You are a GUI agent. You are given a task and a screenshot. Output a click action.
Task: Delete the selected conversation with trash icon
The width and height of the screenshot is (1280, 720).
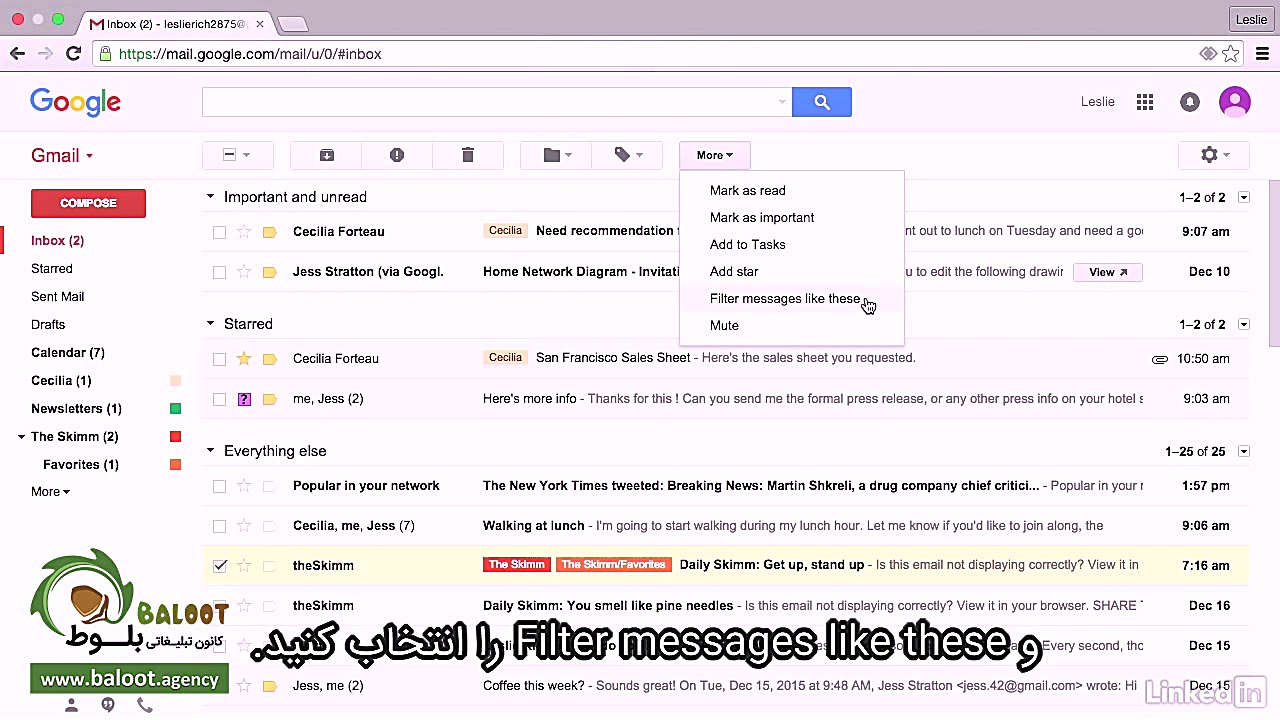tap(467, 155)
